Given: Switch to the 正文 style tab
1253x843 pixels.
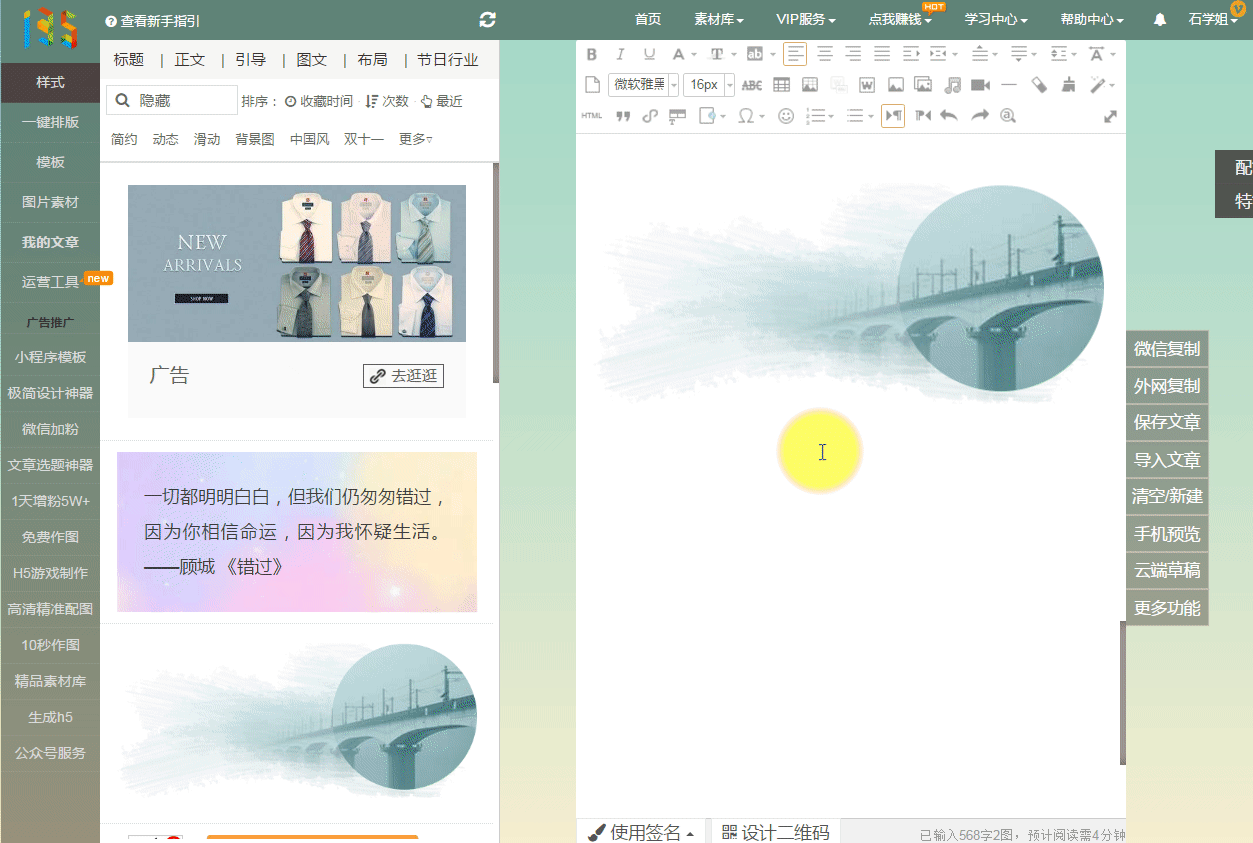Looking at the screenshot, I should (189, 60).
